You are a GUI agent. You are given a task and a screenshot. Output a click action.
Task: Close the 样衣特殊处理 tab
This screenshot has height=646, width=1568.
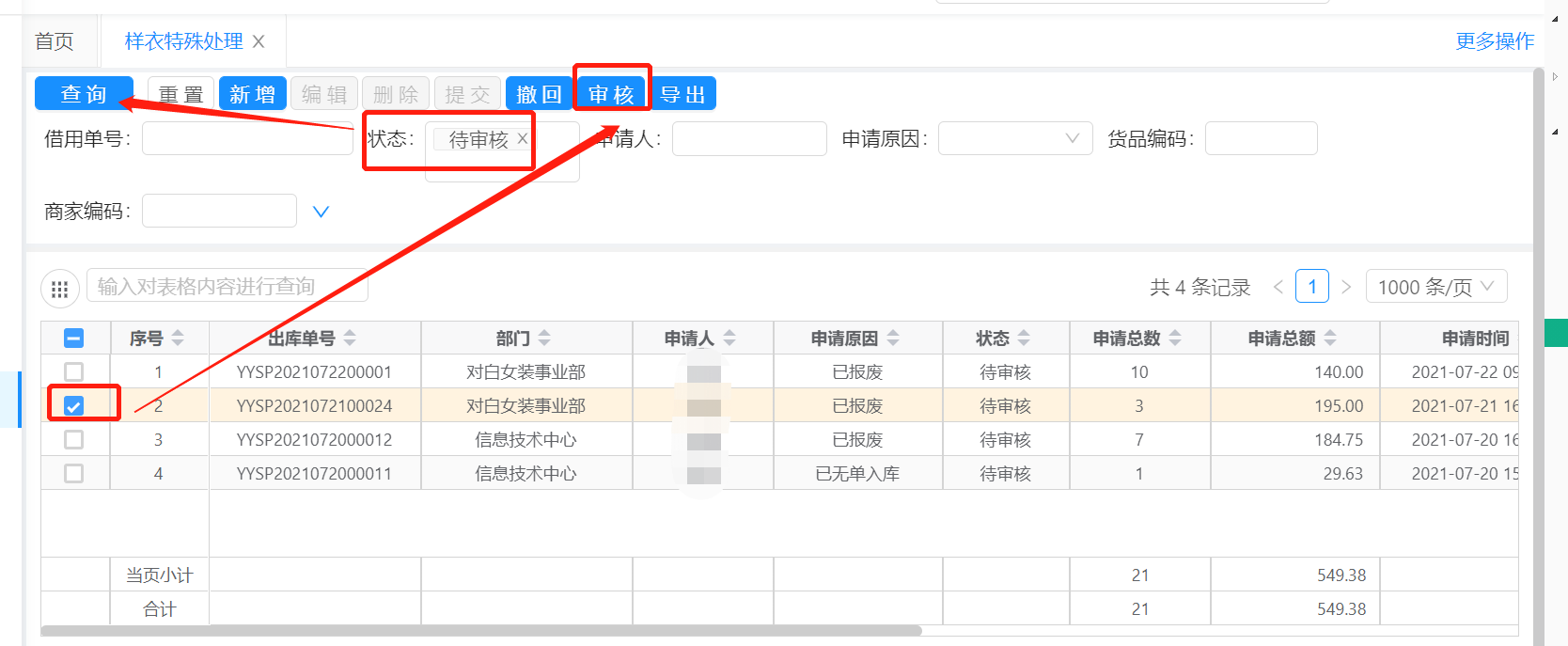[x=259, y=41]
